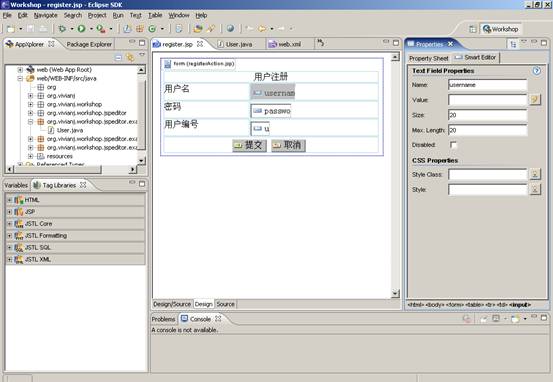Switch to the Design/Source tab
Viewport: 553px width, 382px height.
coord(172,304)
